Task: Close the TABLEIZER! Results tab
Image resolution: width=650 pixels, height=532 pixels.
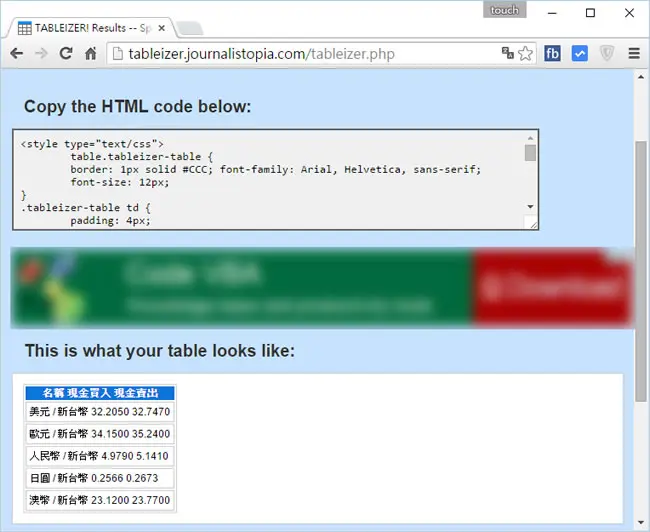Action: (x=162, y=28)
